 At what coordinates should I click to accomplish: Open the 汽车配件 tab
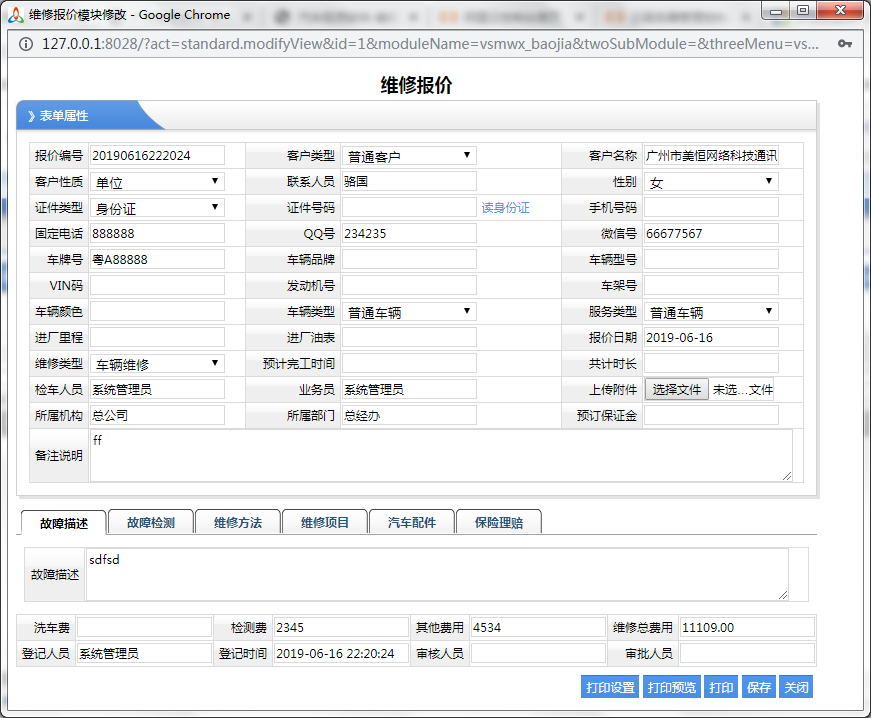411,522
